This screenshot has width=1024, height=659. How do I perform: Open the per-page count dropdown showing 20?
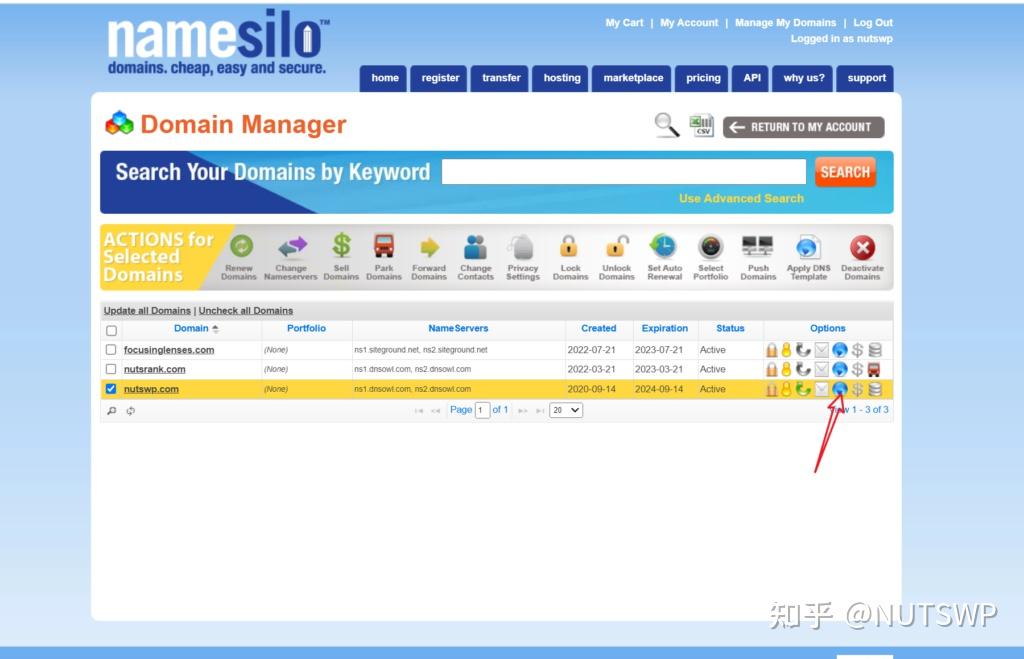point(567,409)
